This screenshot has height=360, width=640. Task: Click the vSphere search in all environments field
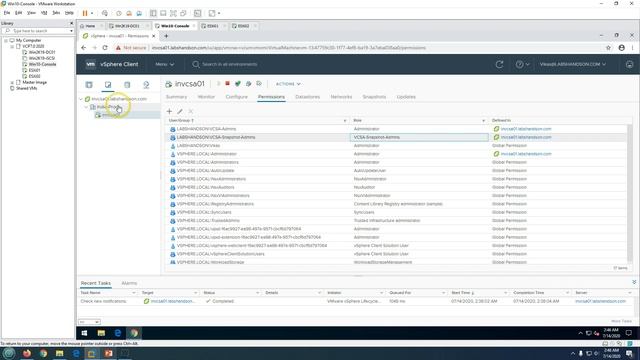[230, 64]
